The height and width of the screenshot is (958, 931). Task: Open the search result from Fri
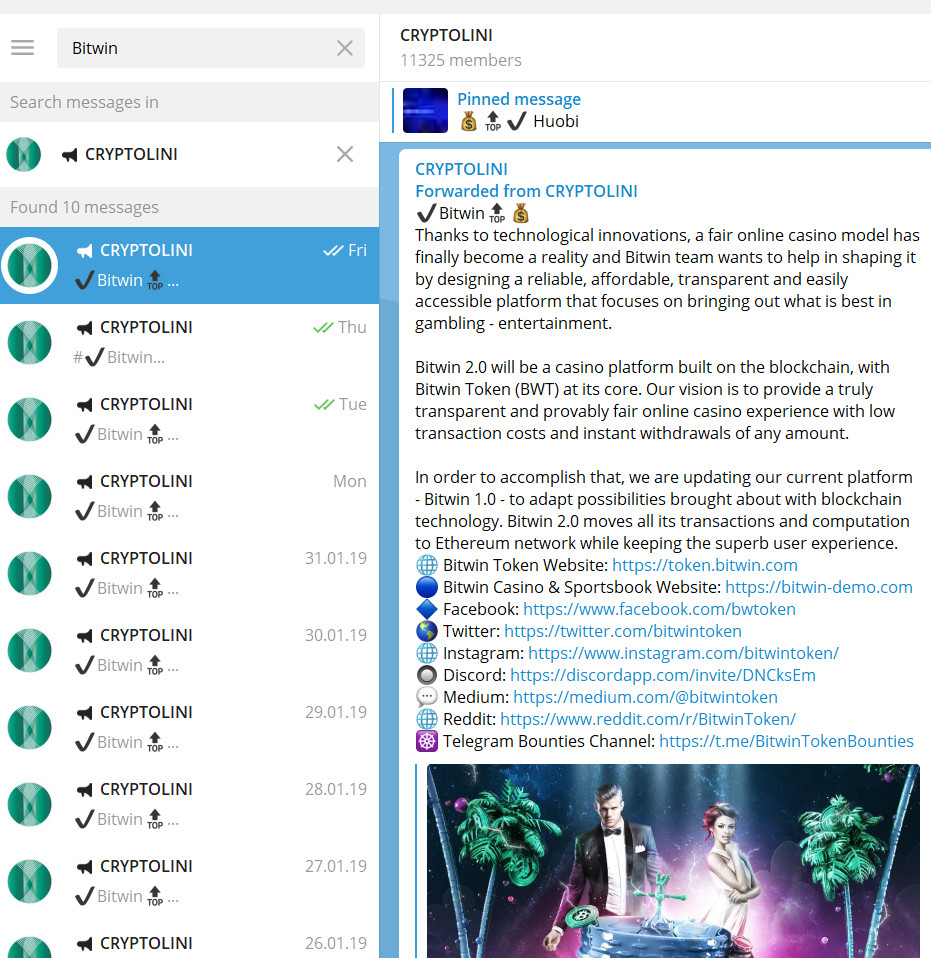[189, 265]
